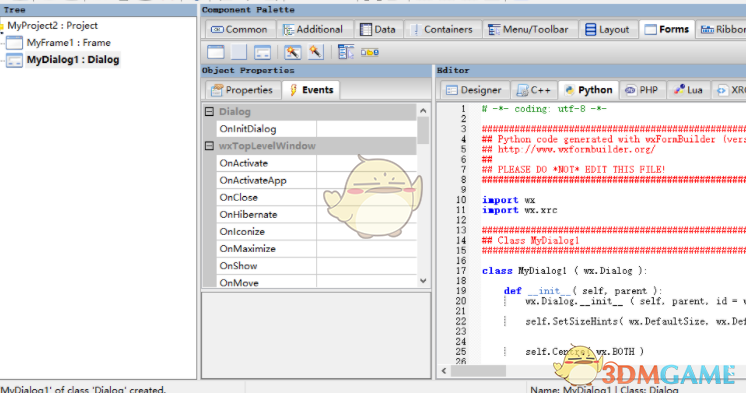The width and height of the screenshot is (746, 393).
Task: Click the code editor horizontal scrollbar thumb
Action: (x=478, y=370)
